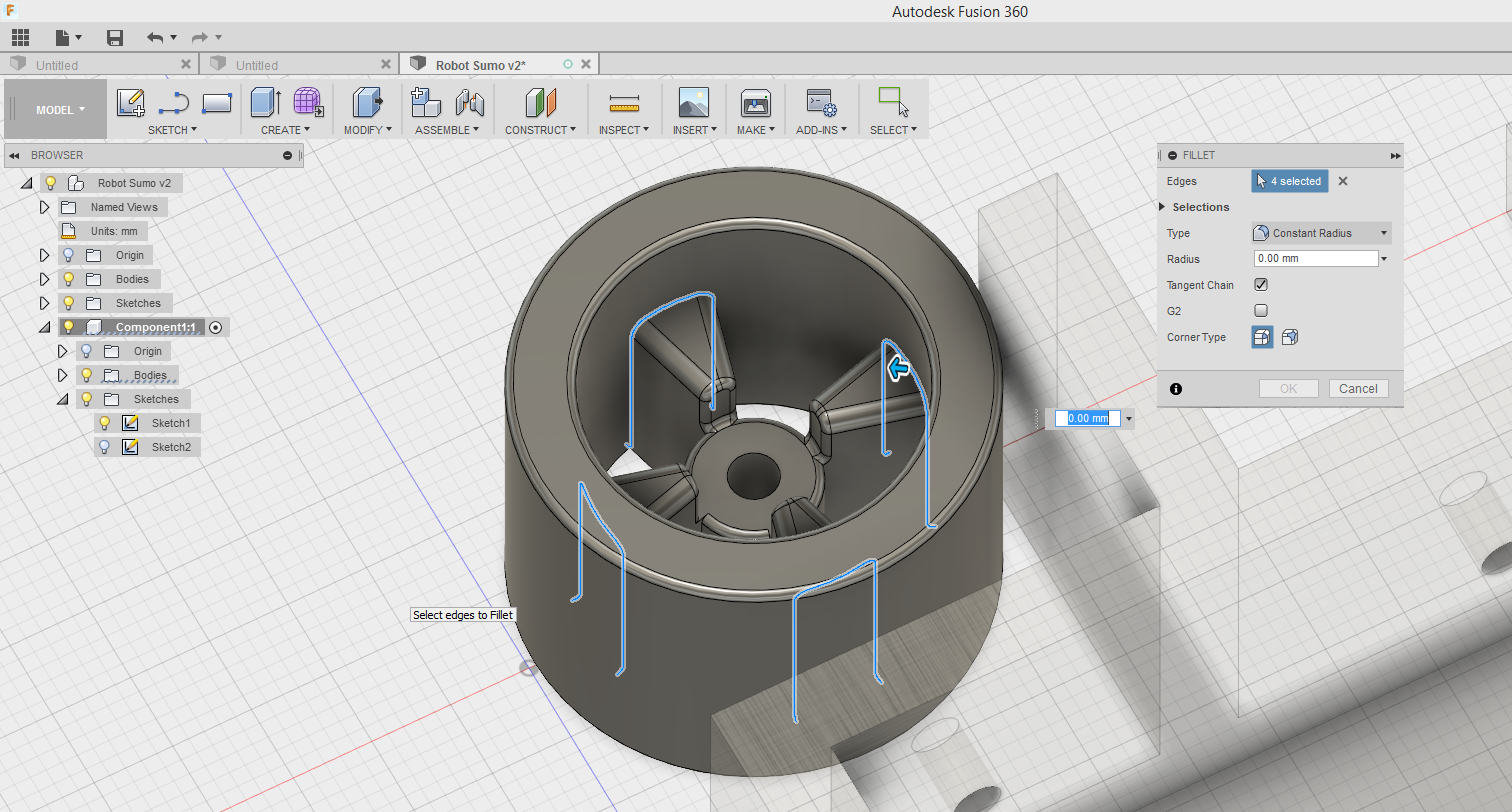Select the Insert image tool
The image size is (1512, 812).
click(x=693, y=102)
